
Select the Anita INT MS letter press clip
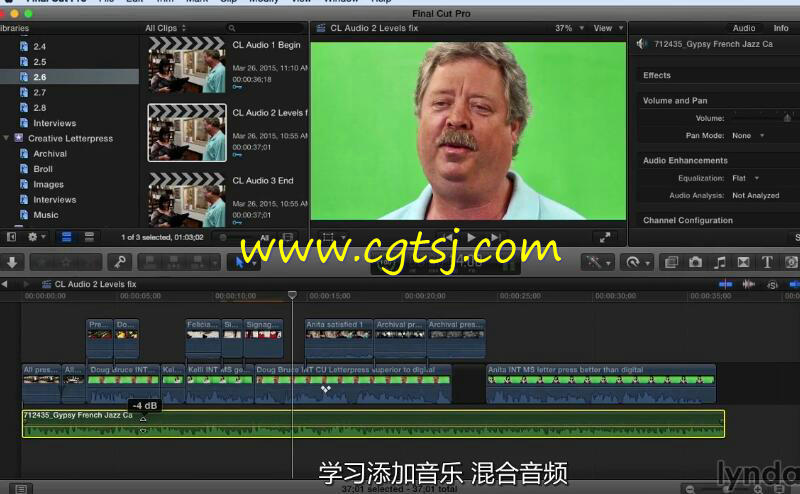[x=601, y=383]
